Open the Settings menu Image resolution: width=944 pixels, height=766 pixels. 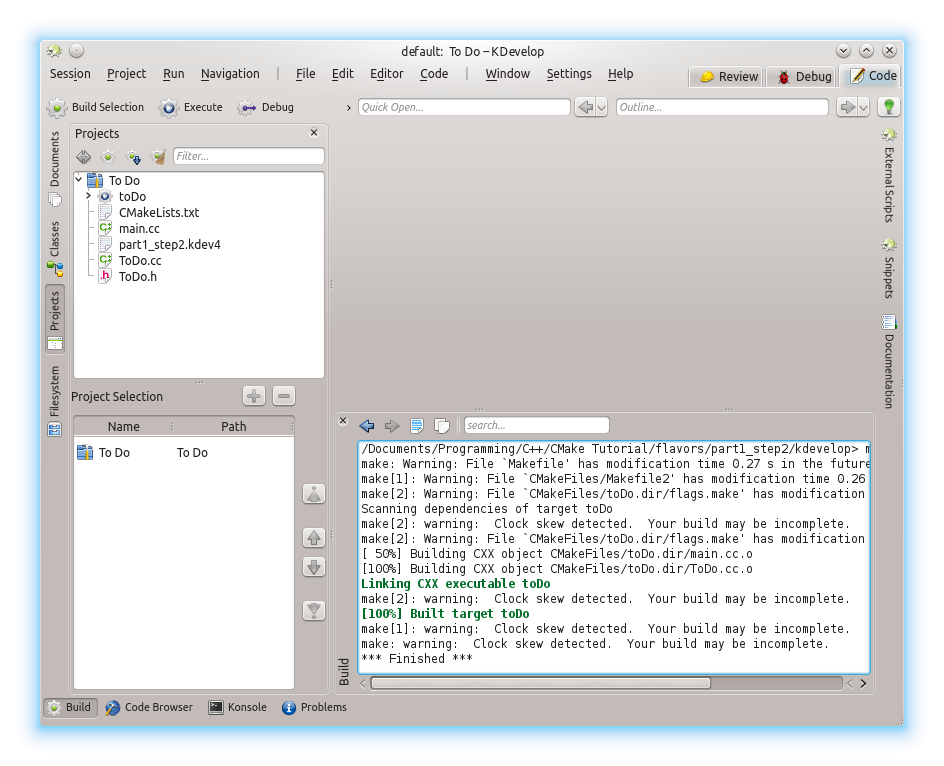point(569,73)
